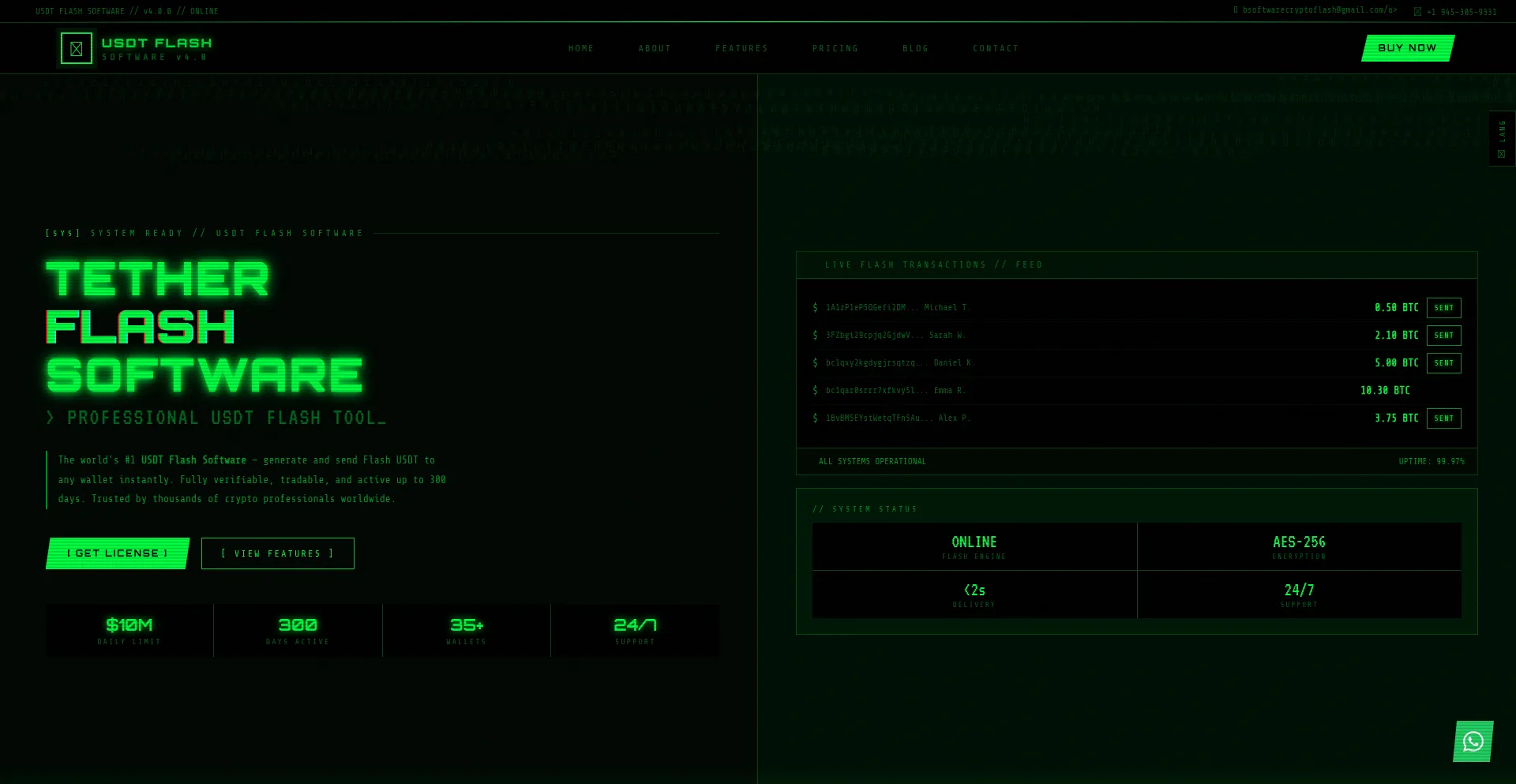Click the 0.50 BTC amount
Screen dimensions: 1516x784
1397,307
